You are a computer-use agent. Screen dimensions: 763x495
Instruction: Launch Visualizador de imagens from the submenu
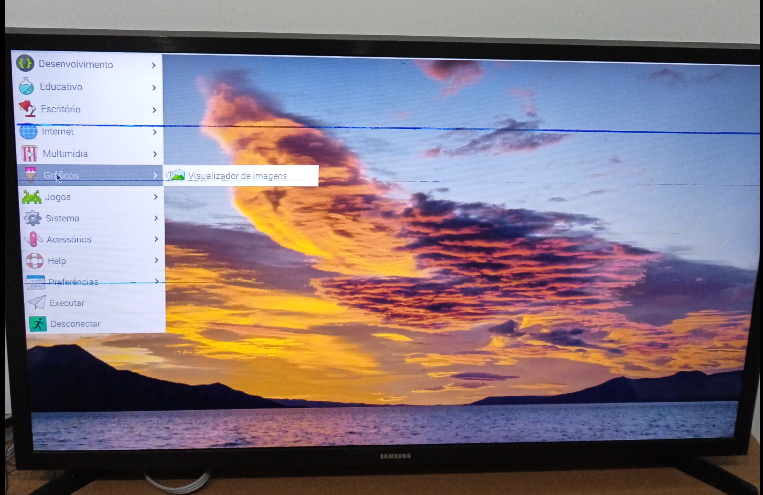tap(237, 176)
